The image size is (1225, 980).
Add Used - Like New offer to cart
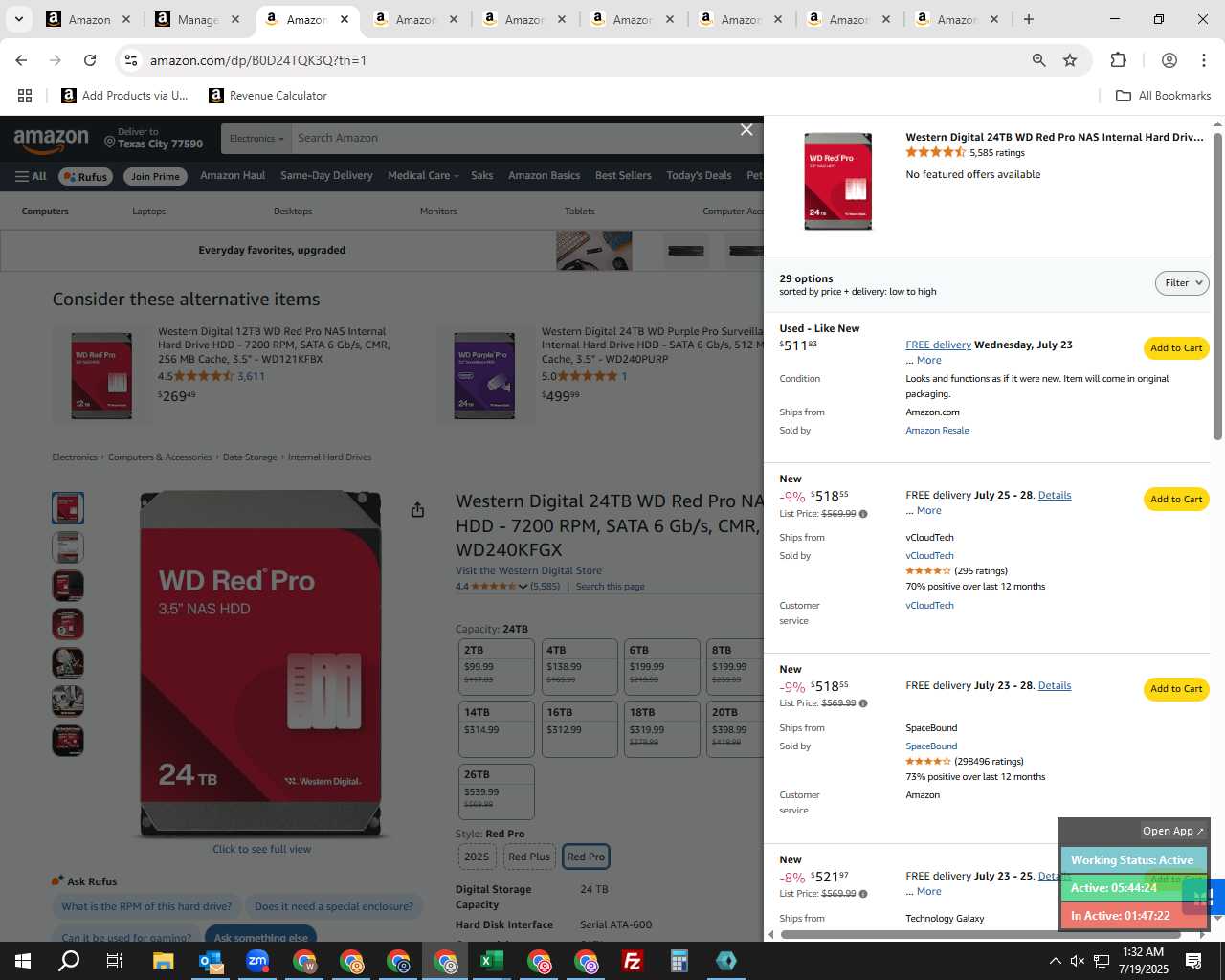pyautogui.click(x=1176, y=348)
